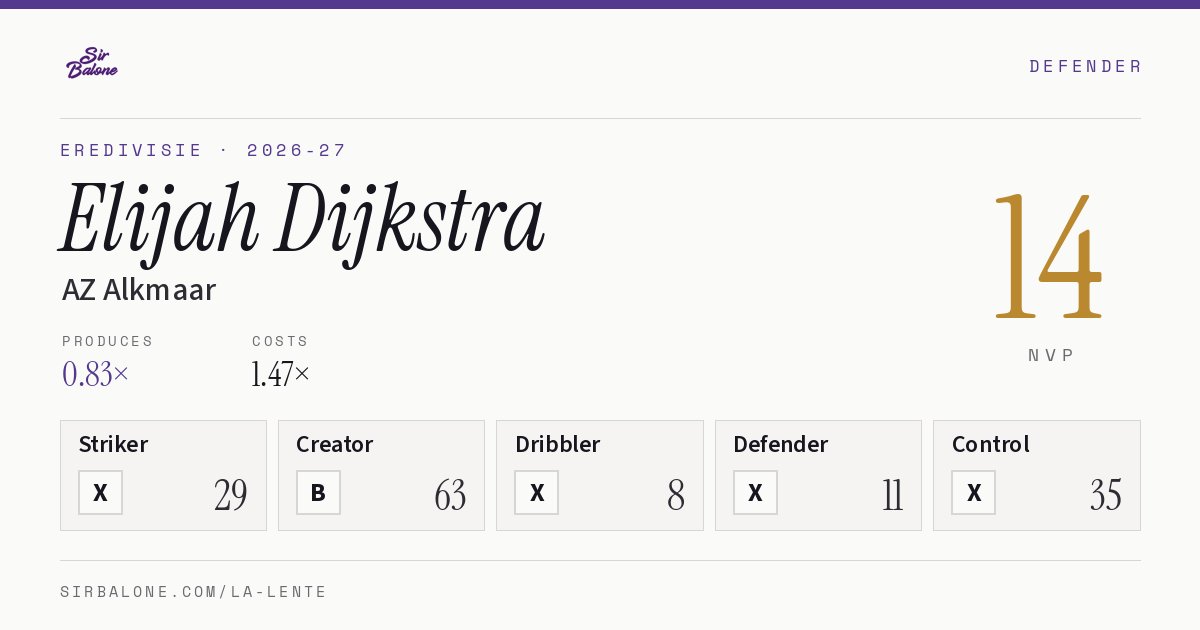Viewport: 1200px width, 630px height.
Task: Click the Defender score 11
Action: [x=893, y=495]
